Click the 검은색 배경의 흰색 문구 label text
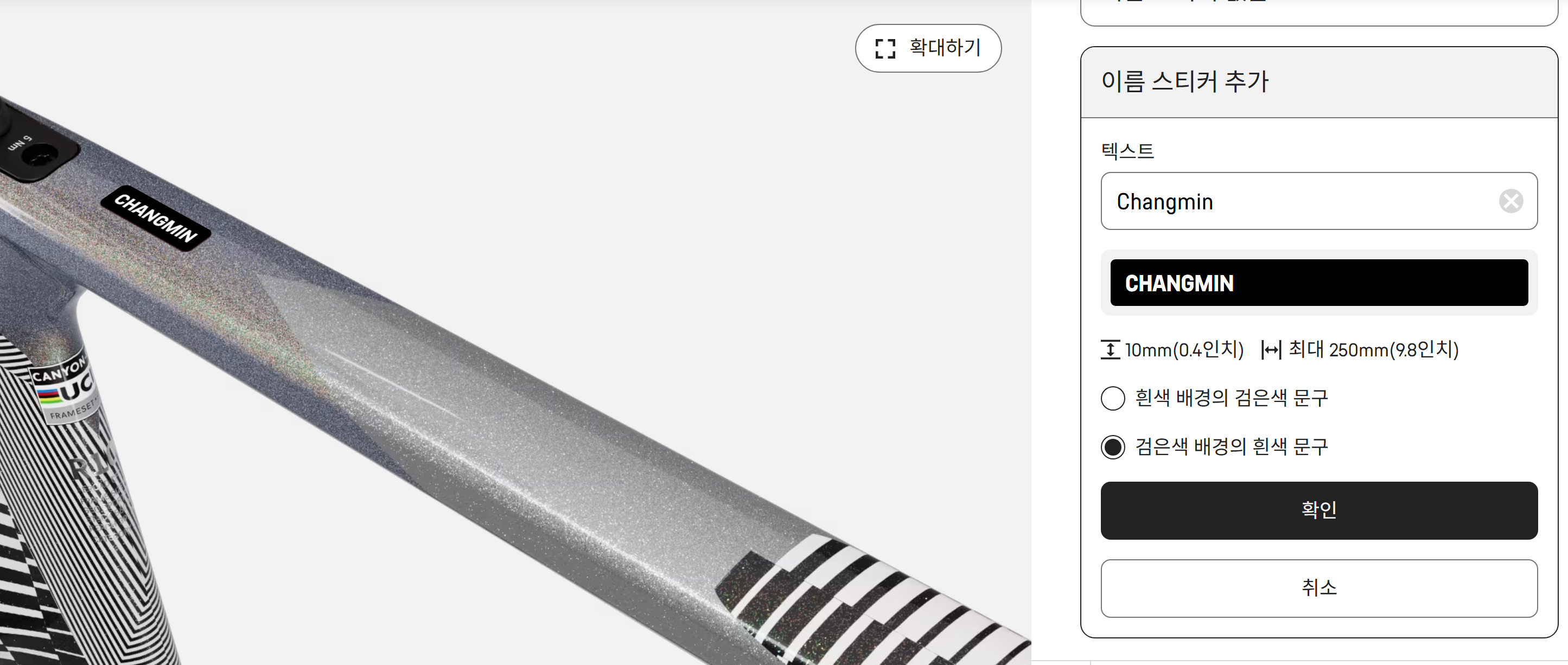The width and height of the screenshot is (1568, 665). point(1232,446)
